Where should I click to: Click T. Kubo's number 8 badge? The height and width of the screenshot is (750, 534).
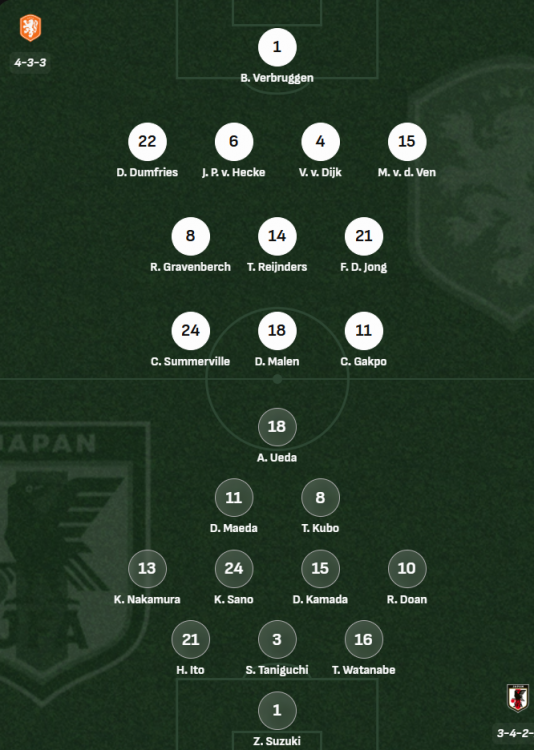click(321, 497)
